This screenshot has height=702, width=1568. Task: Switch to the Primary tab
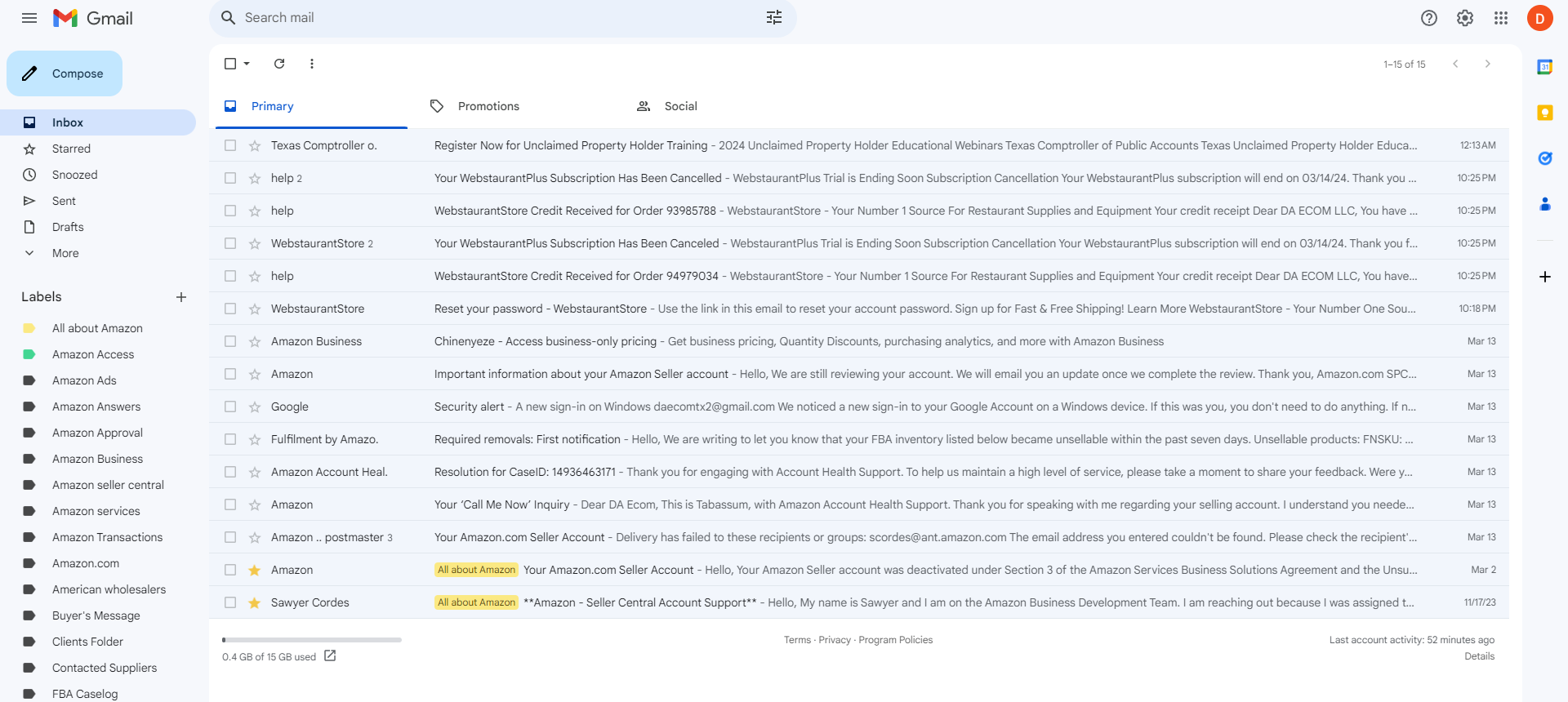tap(312, 106)
